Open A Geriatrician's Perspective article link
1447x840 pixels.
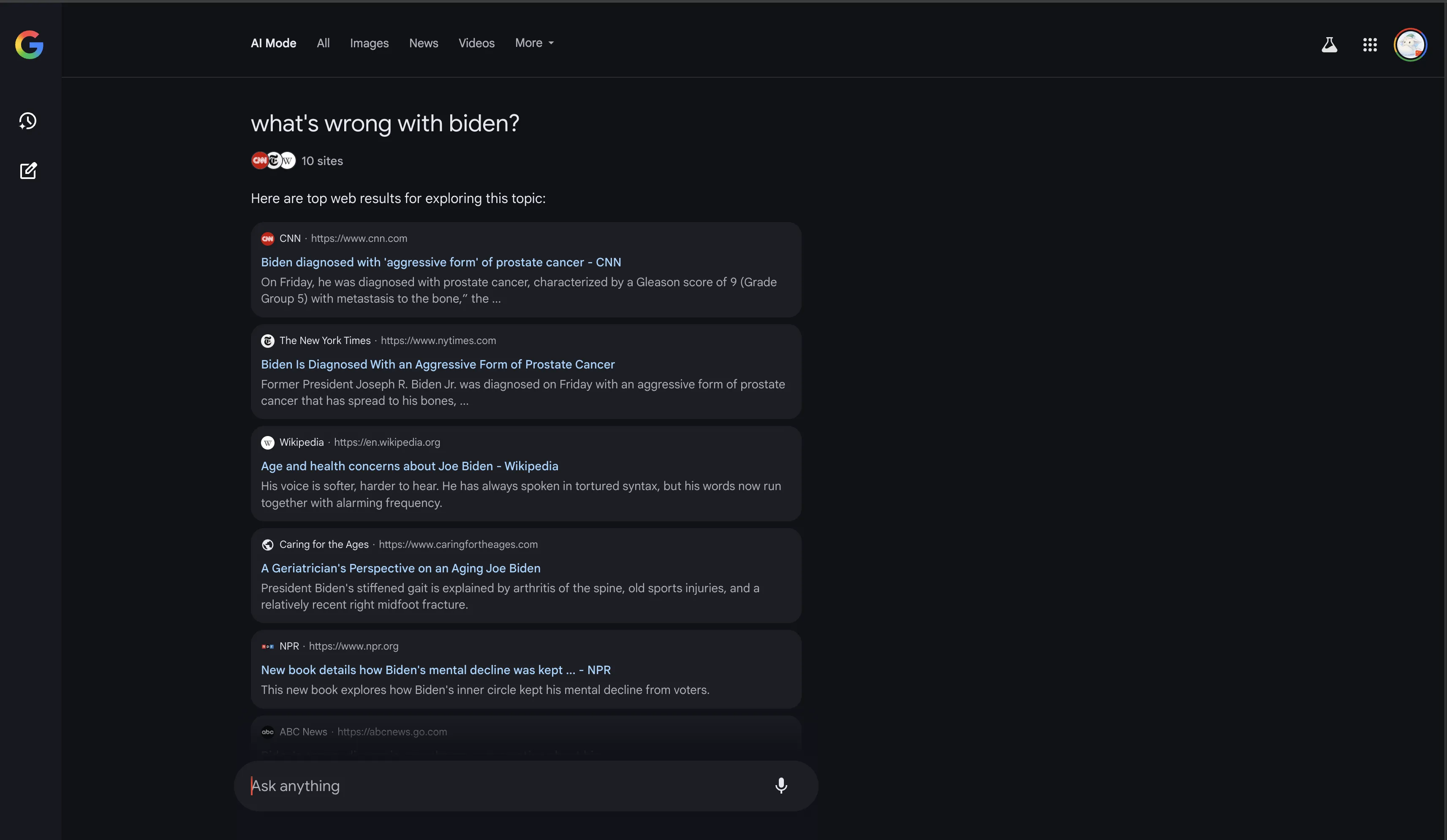click(x=401, y=568)
